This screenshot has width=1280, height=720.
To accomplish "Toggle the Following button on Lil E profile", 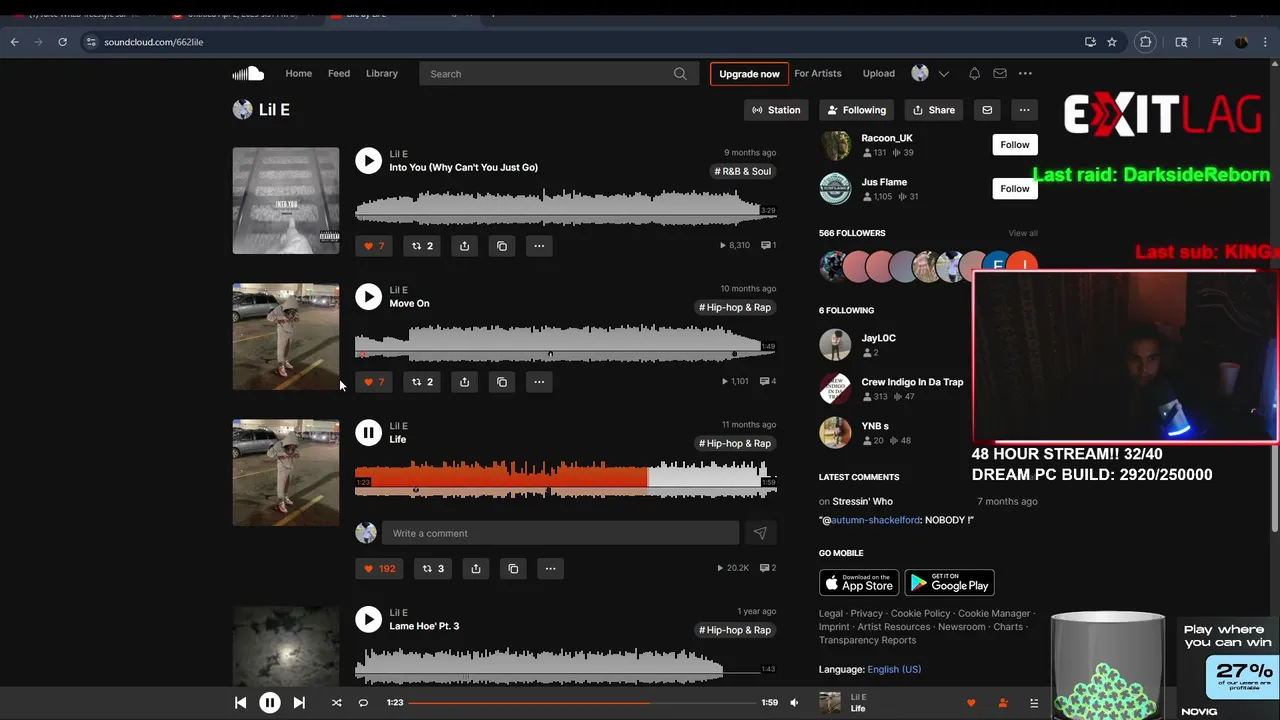I will click(857, 110).
